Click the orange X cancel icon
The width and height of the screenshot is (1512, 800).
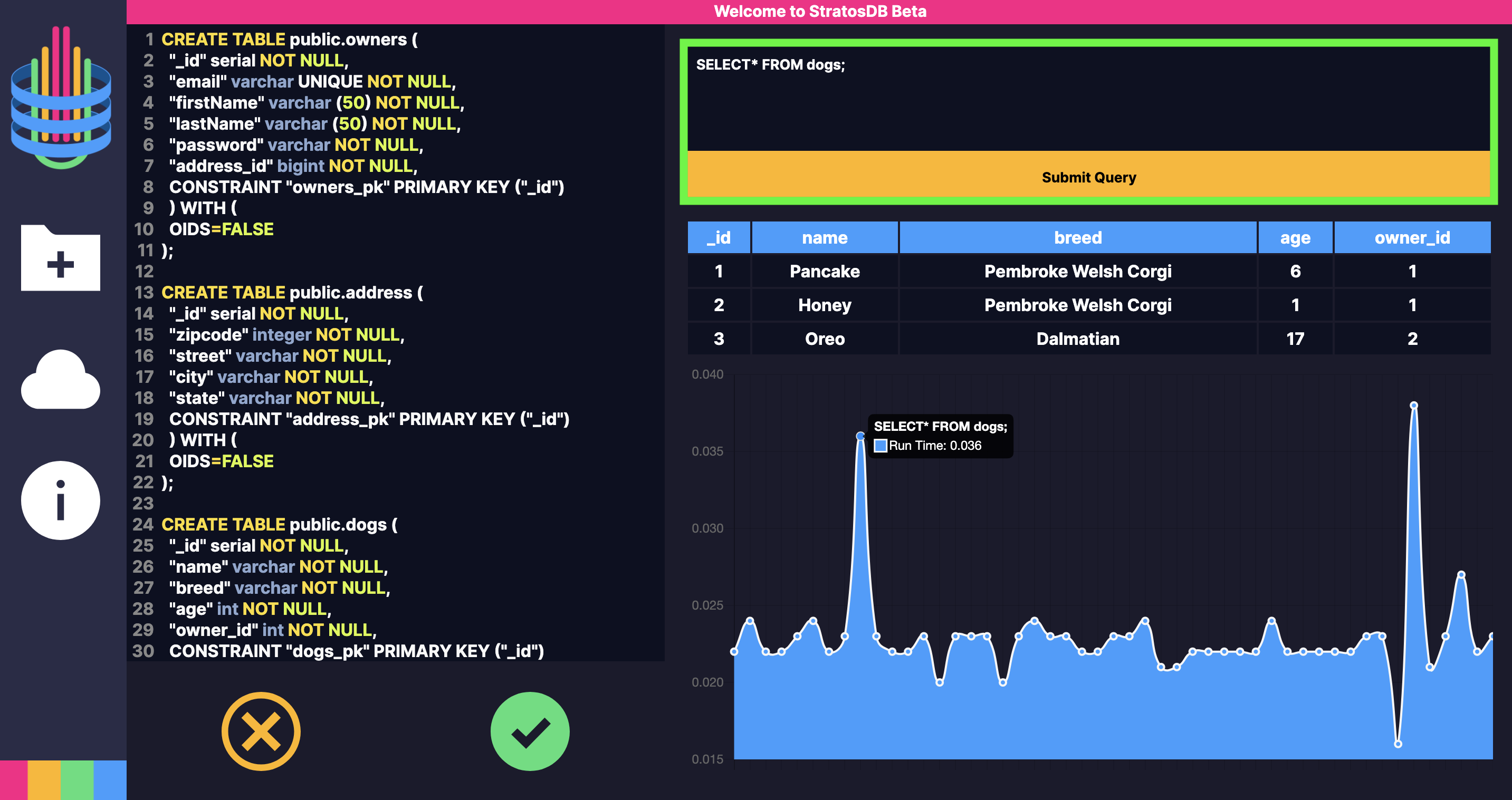(x=261, y=731)
